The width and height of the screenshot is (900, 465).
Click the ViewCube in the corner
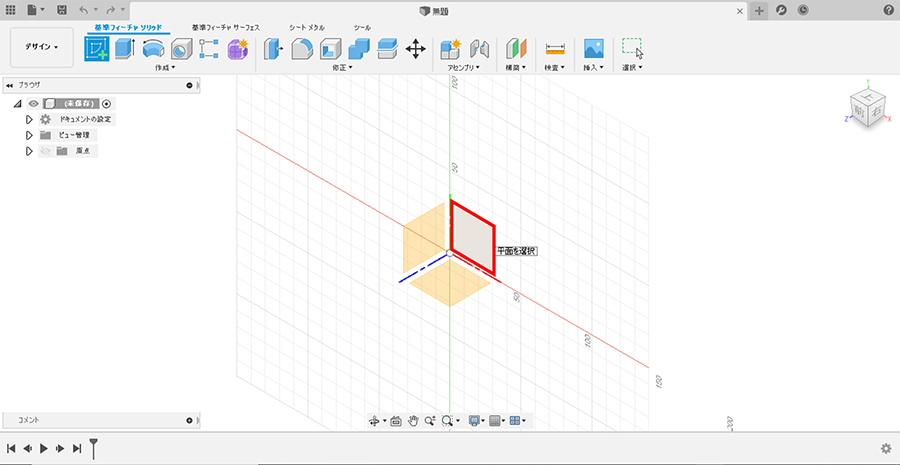click(x=868, y=109)
